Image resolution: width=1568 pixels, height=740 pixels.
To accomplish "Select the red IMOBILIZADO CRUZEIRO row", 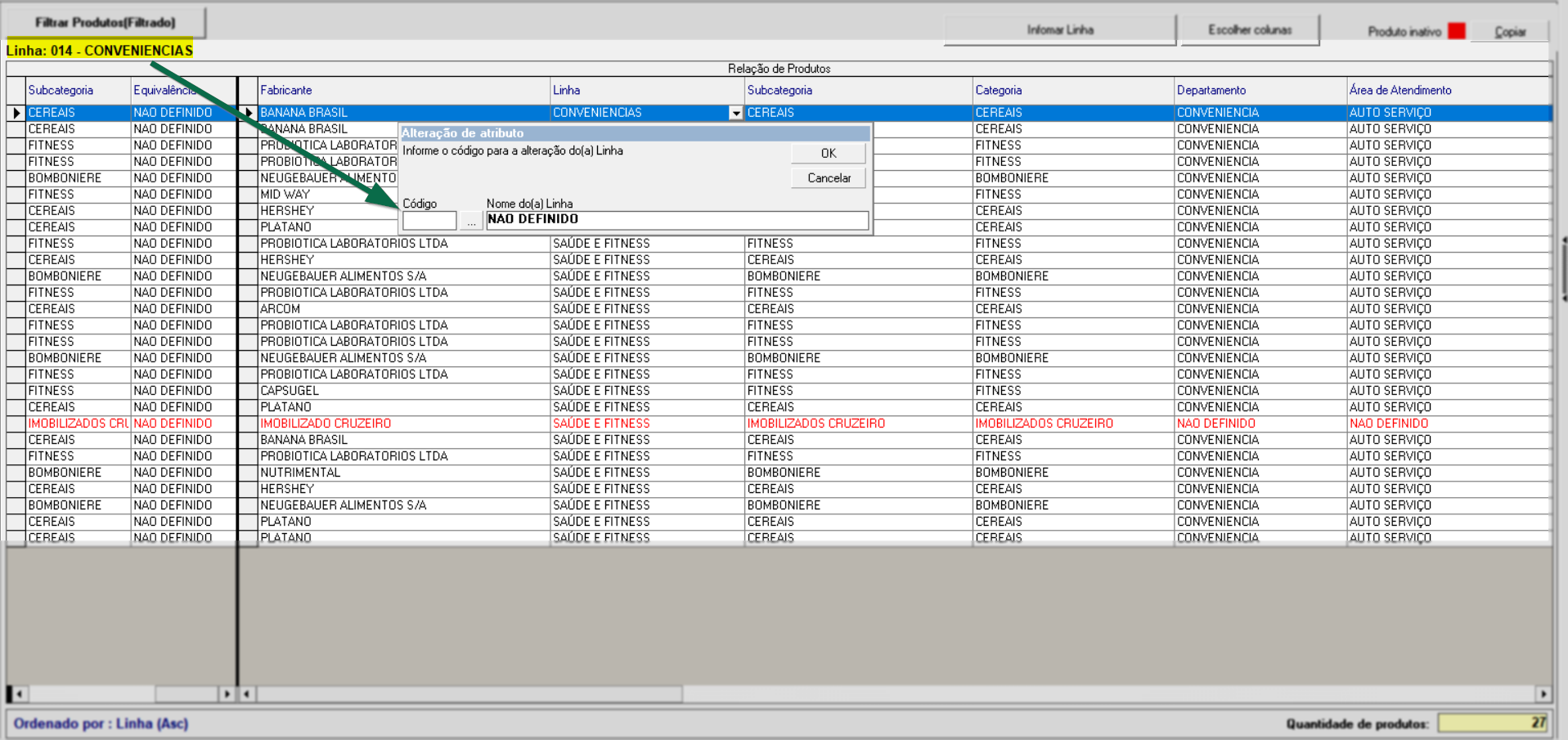I will (x=326, y=424).
